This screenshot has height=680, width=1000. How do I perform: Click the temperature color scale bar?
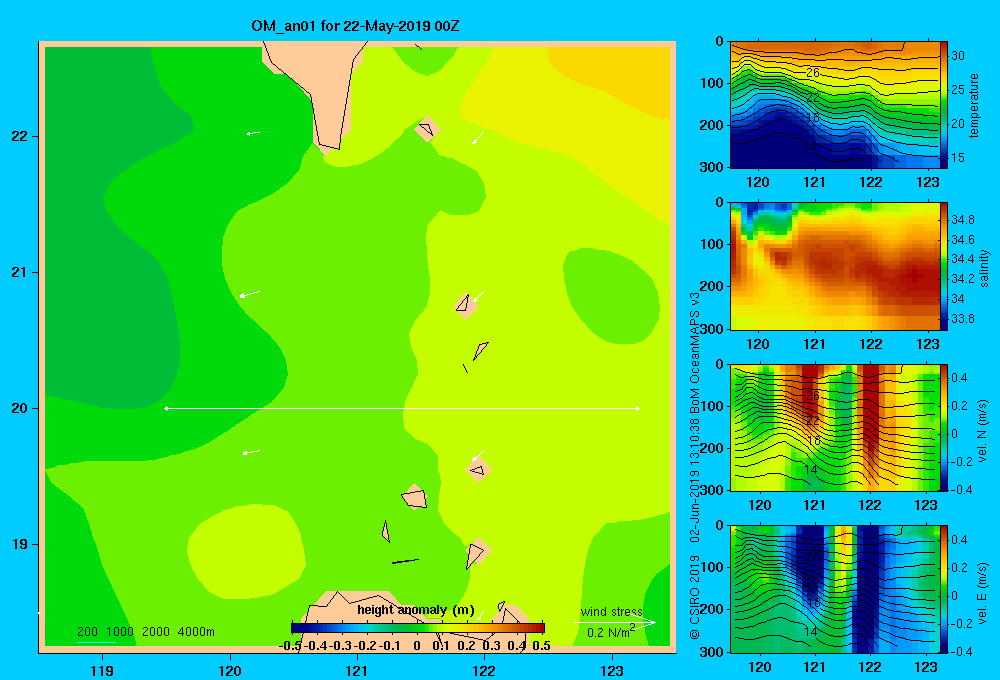tap(944, 105)
